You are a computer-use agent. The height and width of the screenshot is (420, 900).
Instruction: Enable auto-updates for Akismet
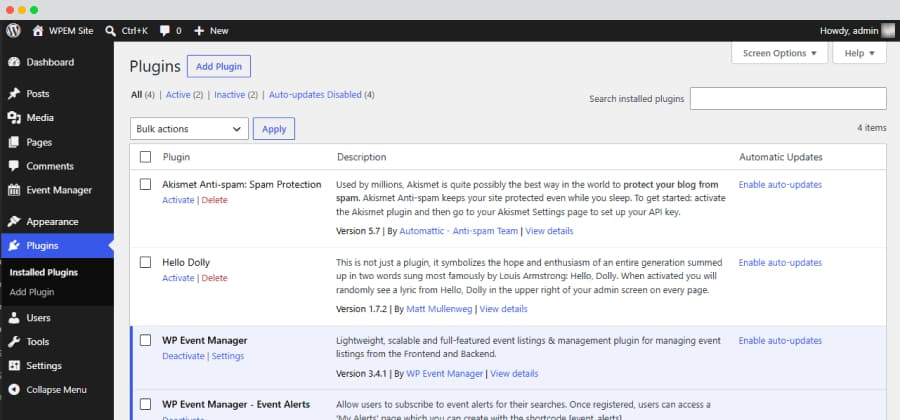pyautogui.click(x=780, y=185)
